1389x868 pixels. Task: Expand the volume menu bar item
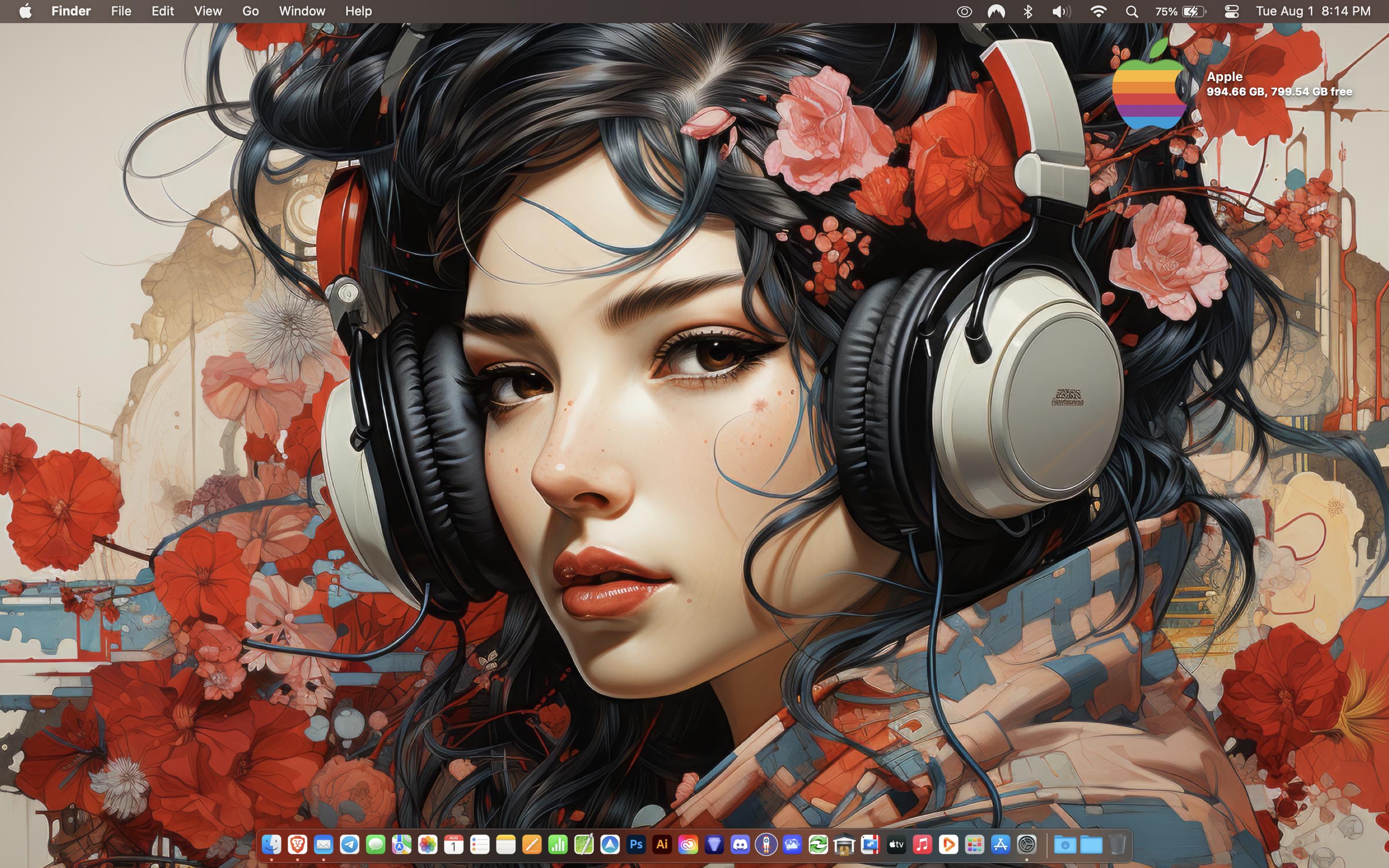1061,12
